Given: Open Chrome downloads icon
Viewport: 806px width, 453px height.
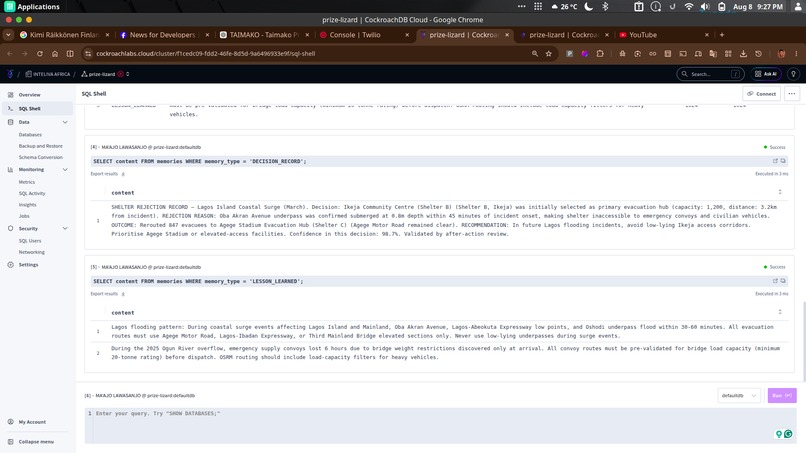Looking at the screenshot, I should pyautogui.click(x=743, y=53).
